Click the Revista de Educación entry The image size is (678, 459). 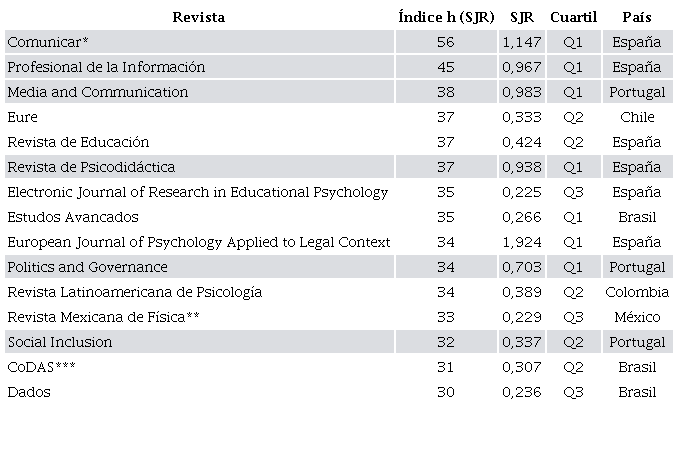click(78, 142)
